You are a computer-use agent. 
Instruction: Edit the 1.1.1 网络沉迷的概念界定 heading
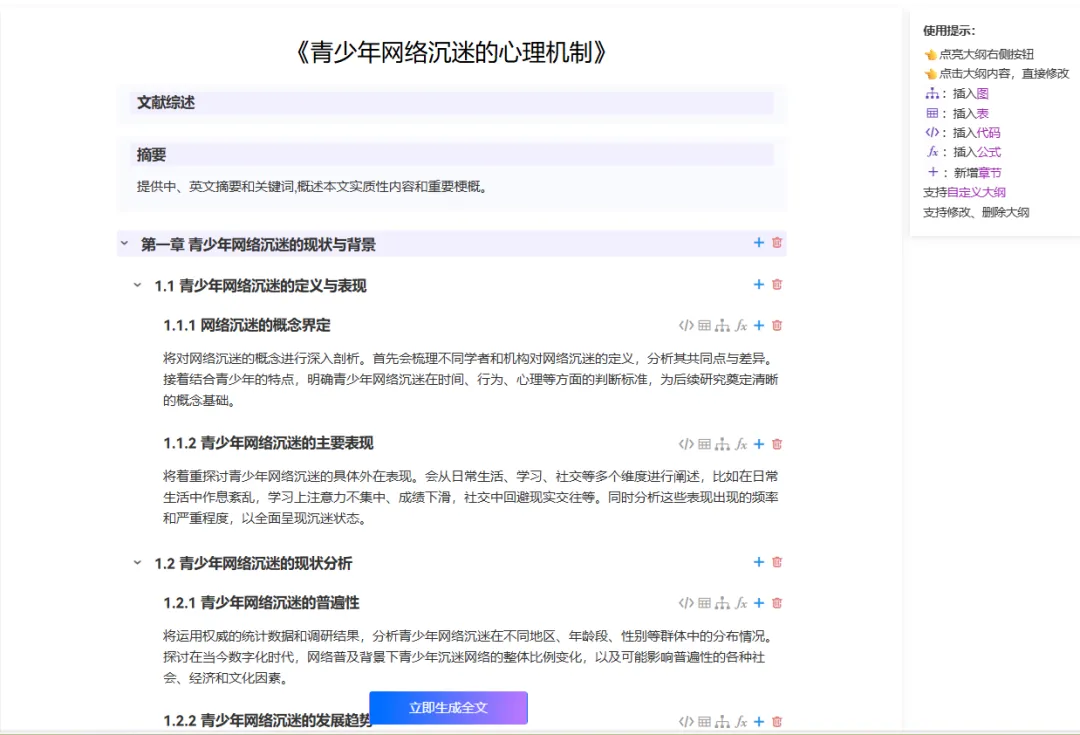247,325
